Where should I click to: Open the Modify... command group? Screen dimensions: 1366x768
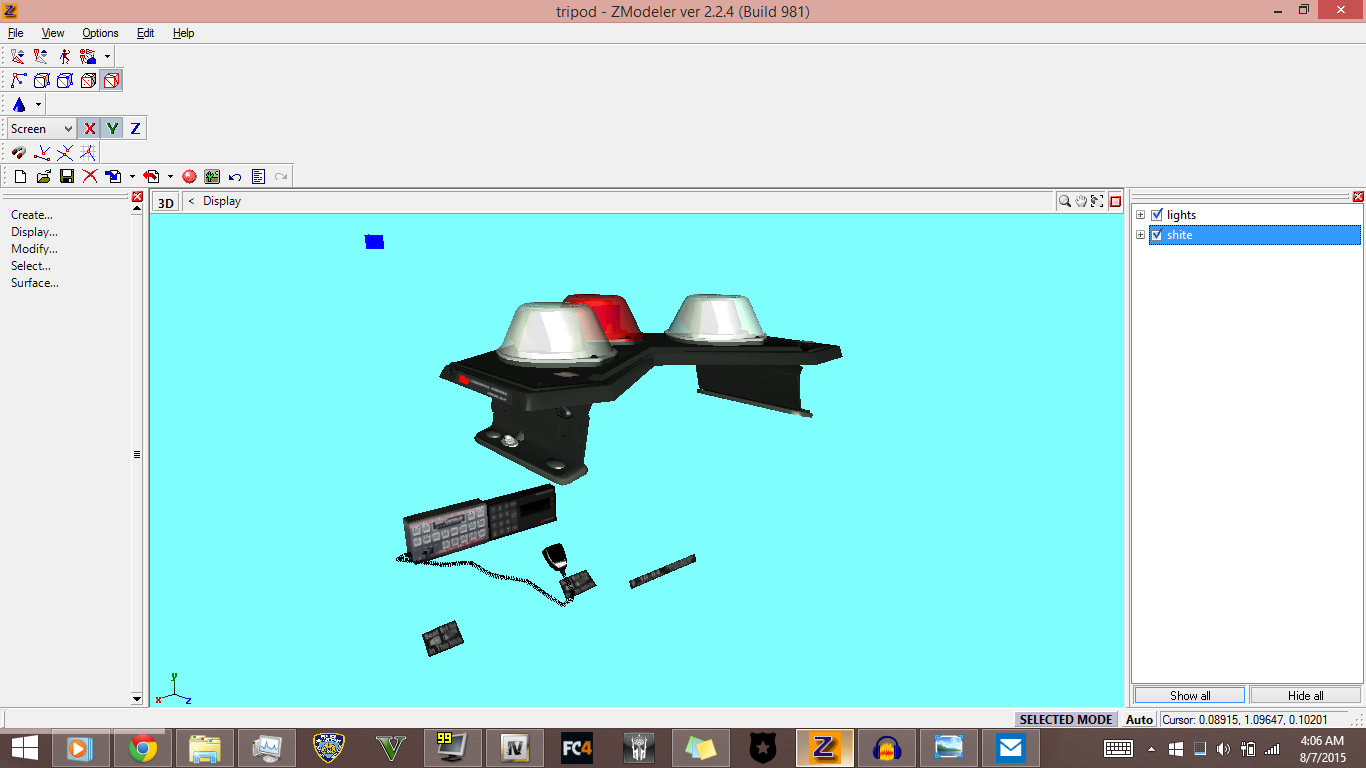(x=34, y=249)
